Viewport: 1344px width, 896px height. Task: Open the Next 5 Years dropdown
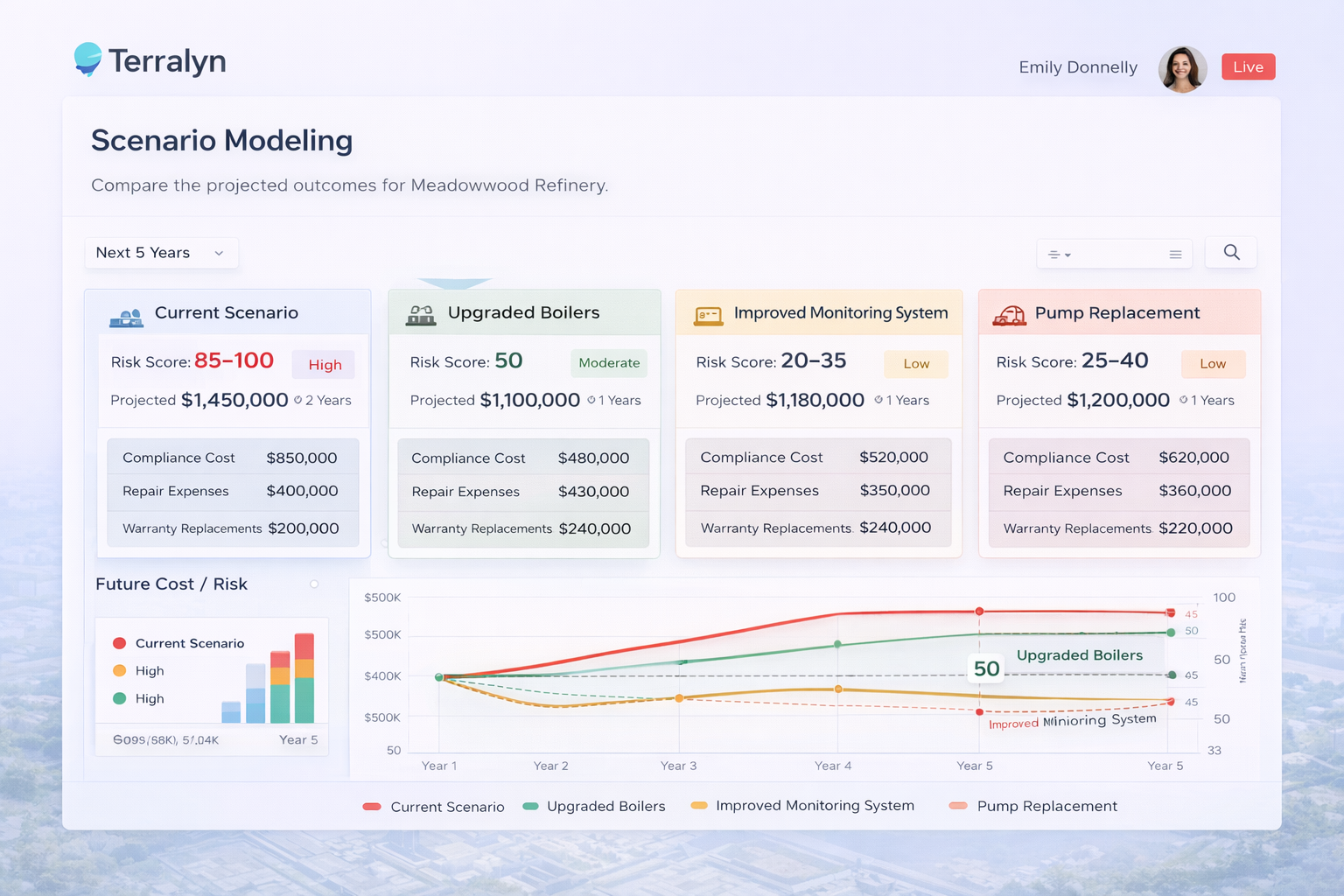click(161, 253)
